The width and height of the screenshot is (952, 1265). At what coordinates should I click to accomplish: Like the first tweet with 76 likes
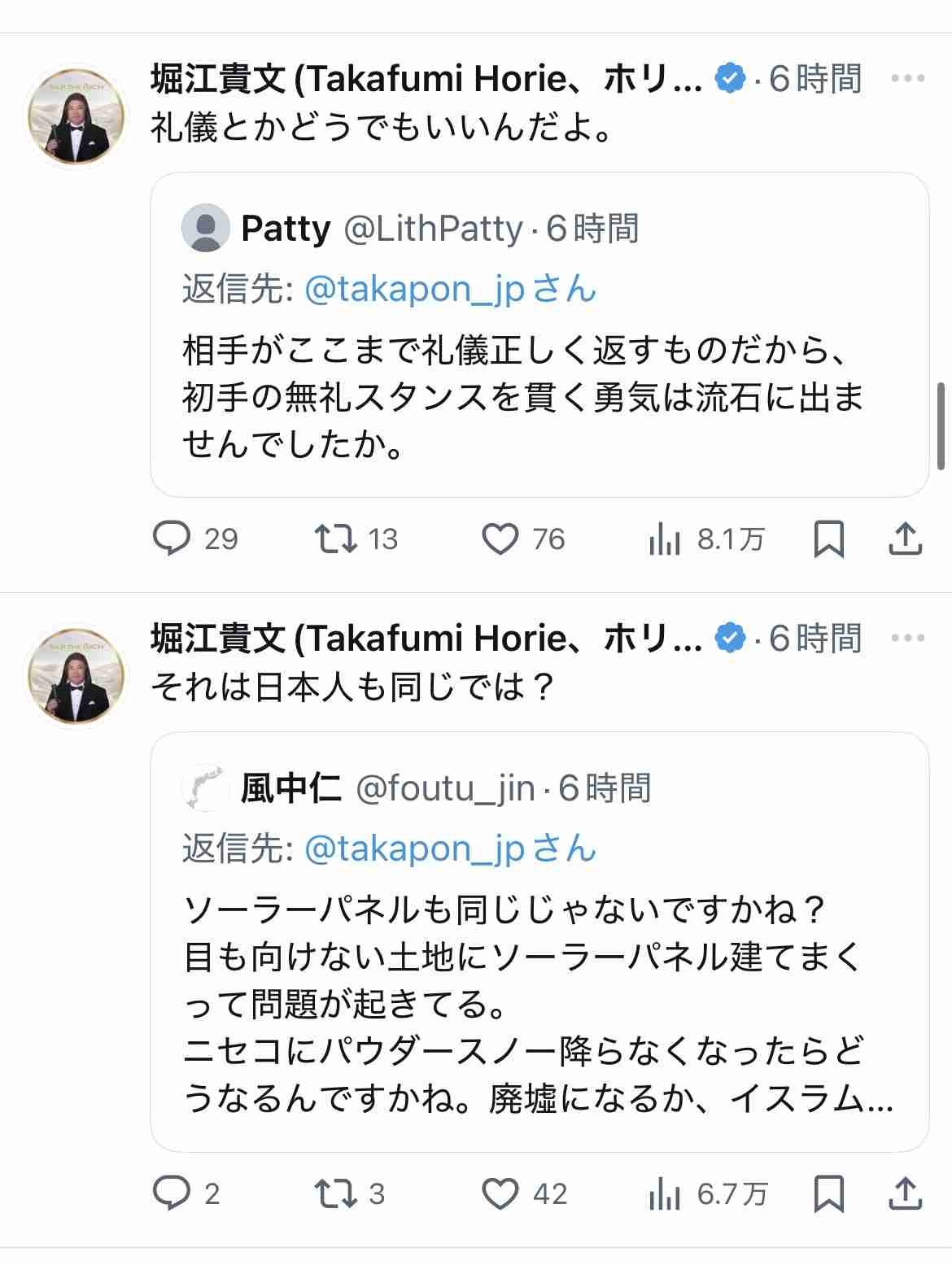click(500, 539)
